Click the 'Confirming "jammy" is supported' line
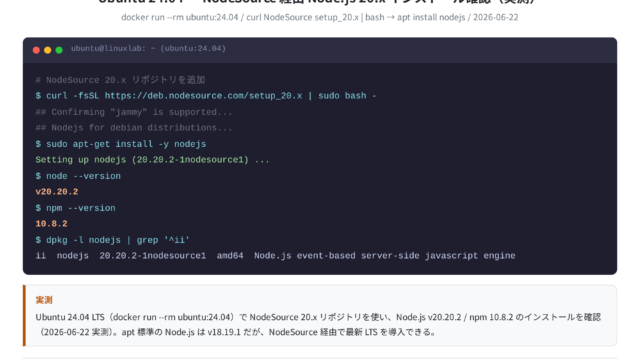640x360 pixels. point(134,112)
